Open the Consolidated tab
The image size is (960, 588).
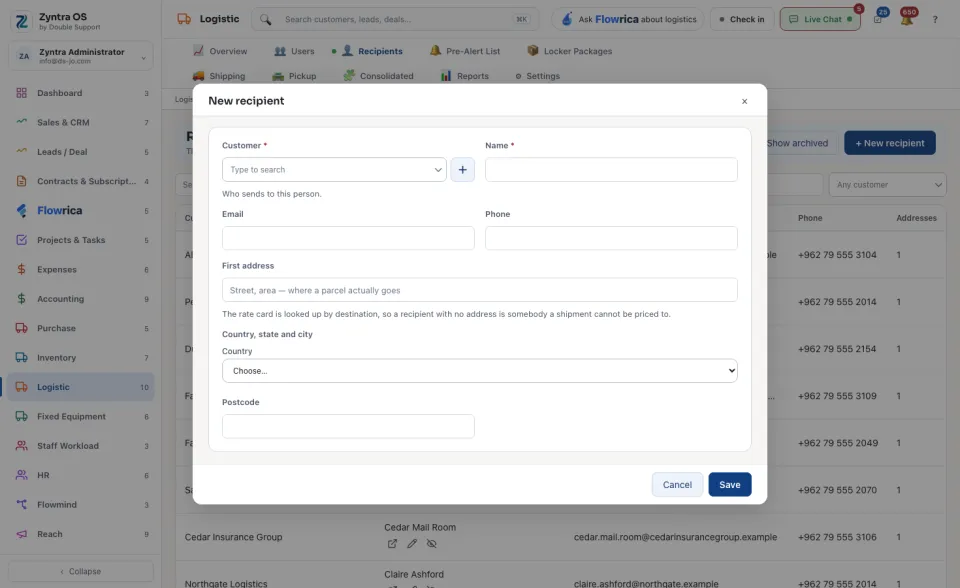tap(378, 76)
